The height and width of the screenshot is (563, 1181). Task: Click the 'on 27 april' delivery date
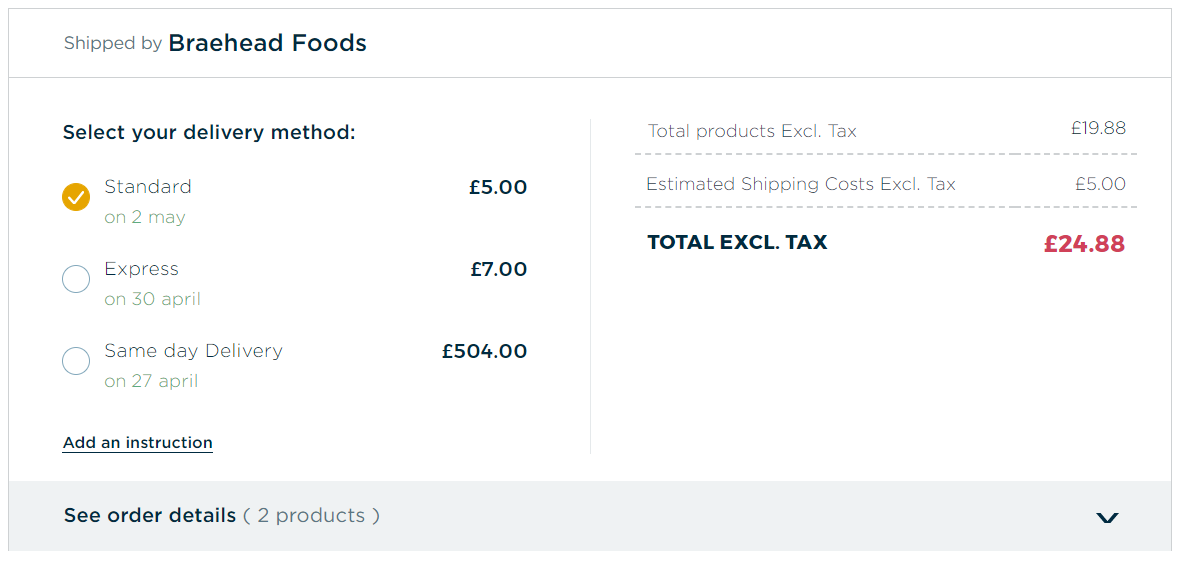coord(151,381)
